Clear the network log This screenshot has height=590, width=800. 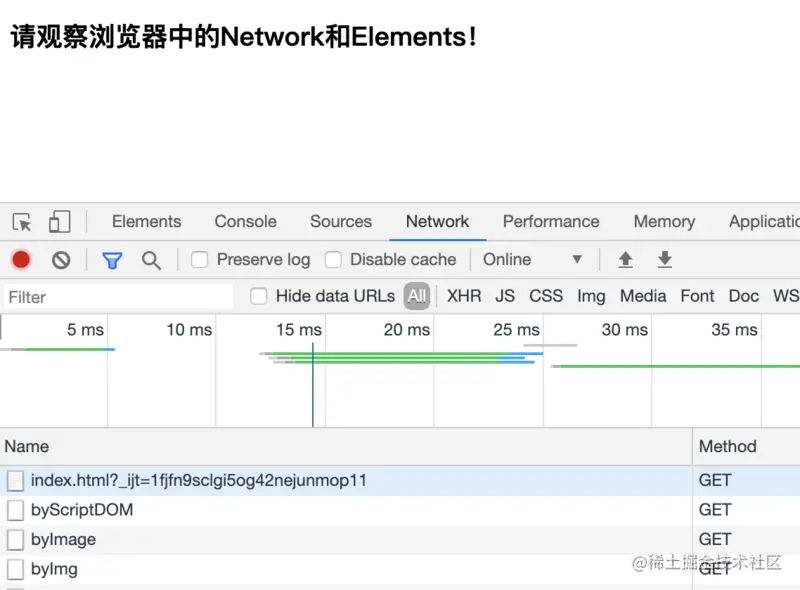pos(61,260)
